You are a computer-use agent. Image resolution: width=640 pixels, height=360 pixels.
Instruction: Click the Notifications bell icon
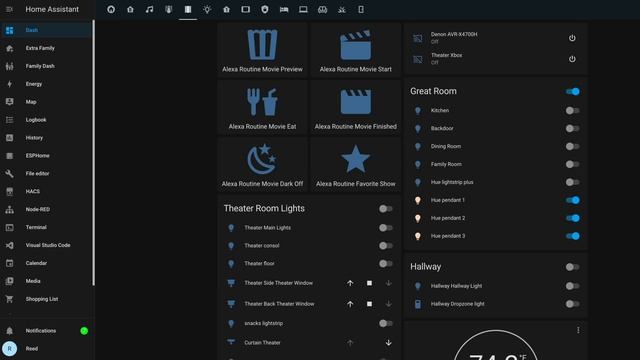(x=9, y=331)
